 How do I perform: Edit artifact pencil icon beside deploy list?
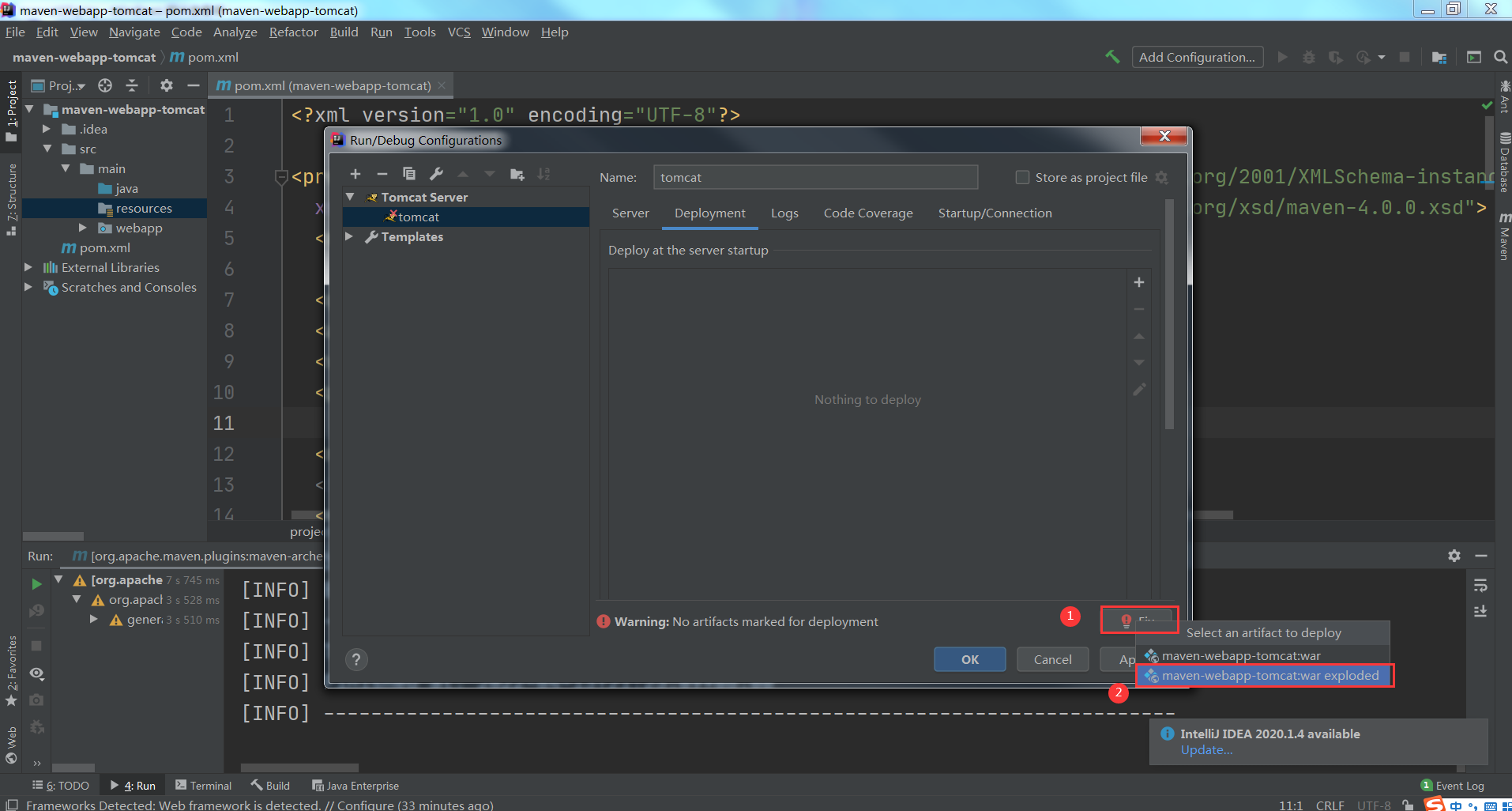(x=1139, y=390)
